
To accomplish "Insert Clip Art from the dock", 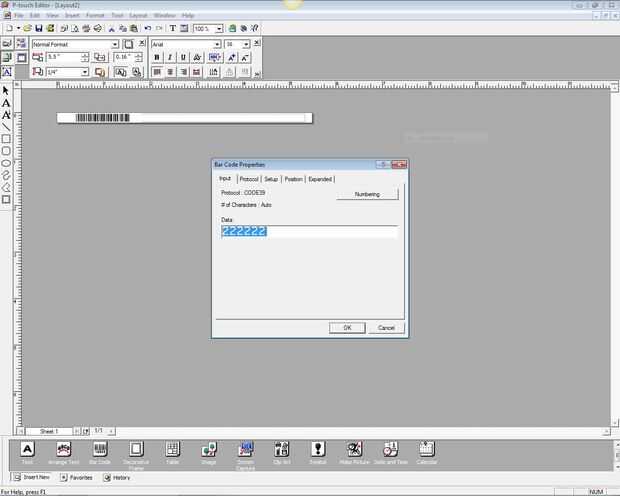I will [282, 450].
